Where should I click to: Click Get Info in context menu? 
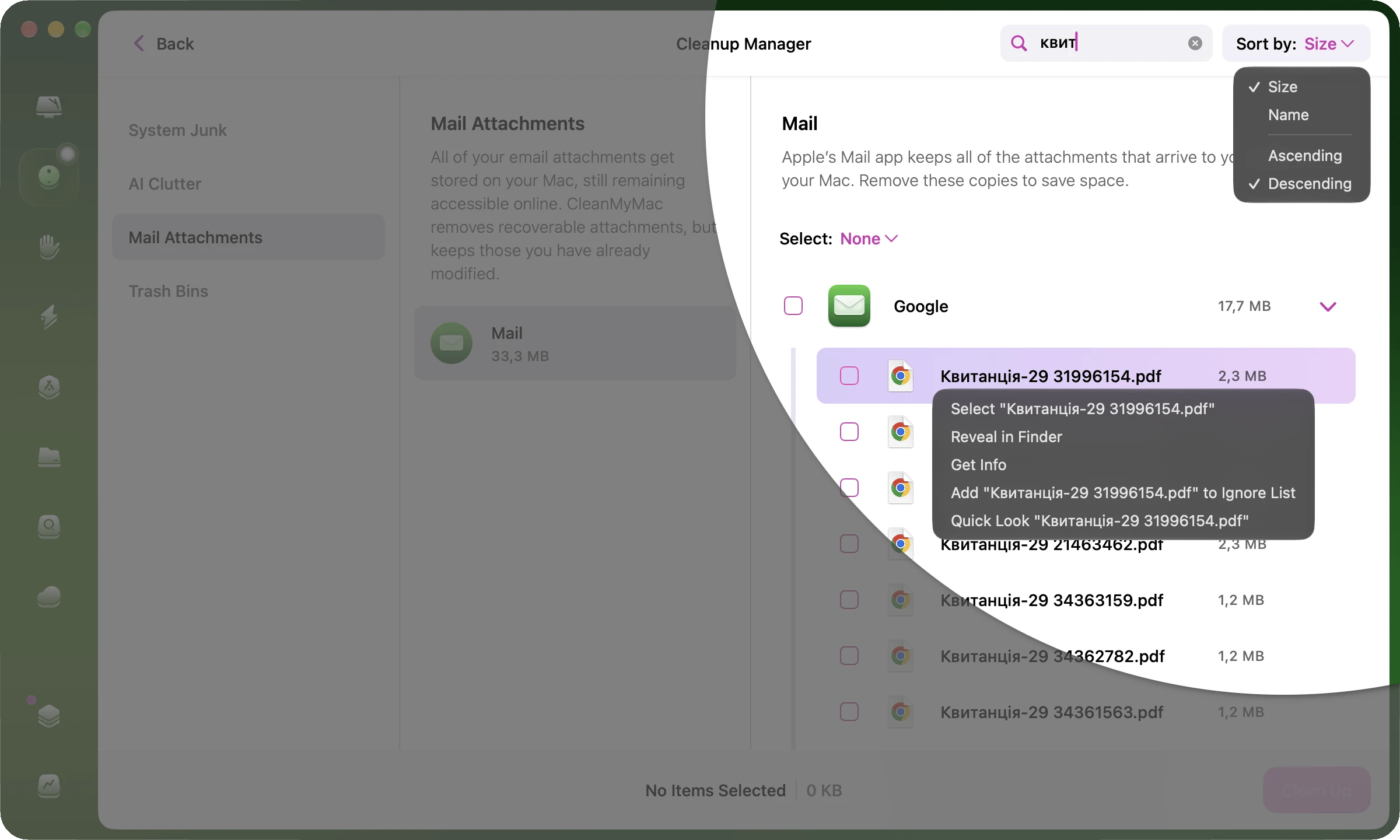(1123, 465)
